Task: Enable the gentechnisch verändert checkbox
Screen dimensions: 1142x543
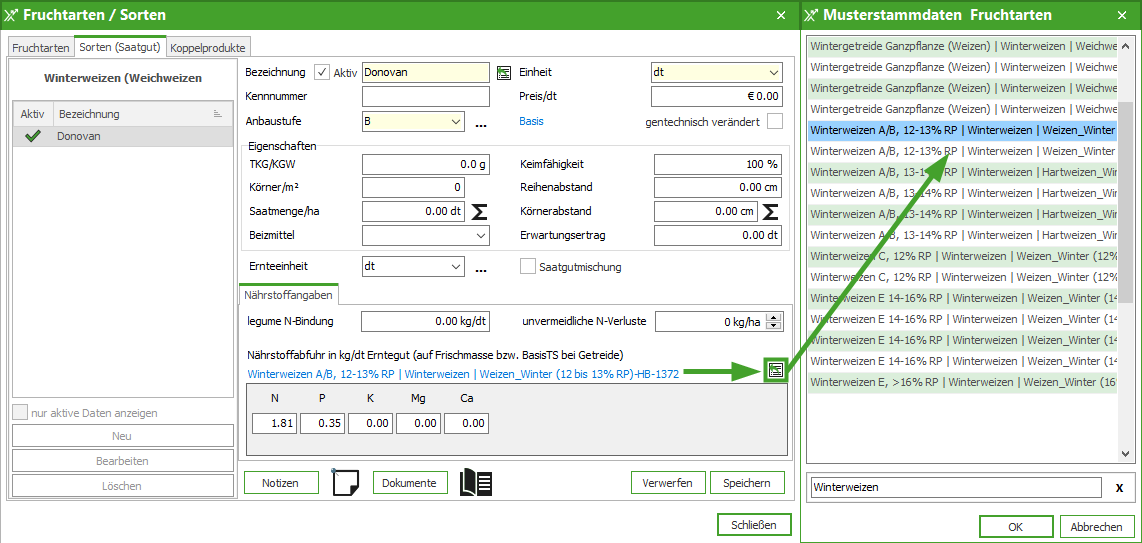Action: click(775, 122)
